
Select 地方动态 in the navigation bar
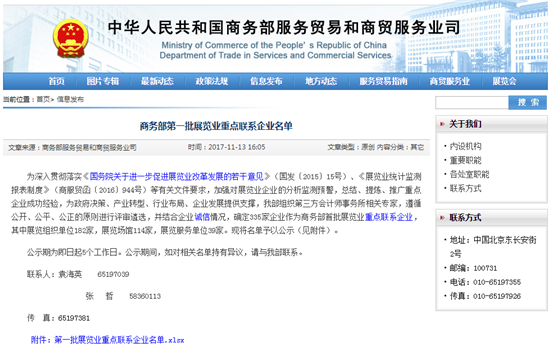[x=321, y=81]
